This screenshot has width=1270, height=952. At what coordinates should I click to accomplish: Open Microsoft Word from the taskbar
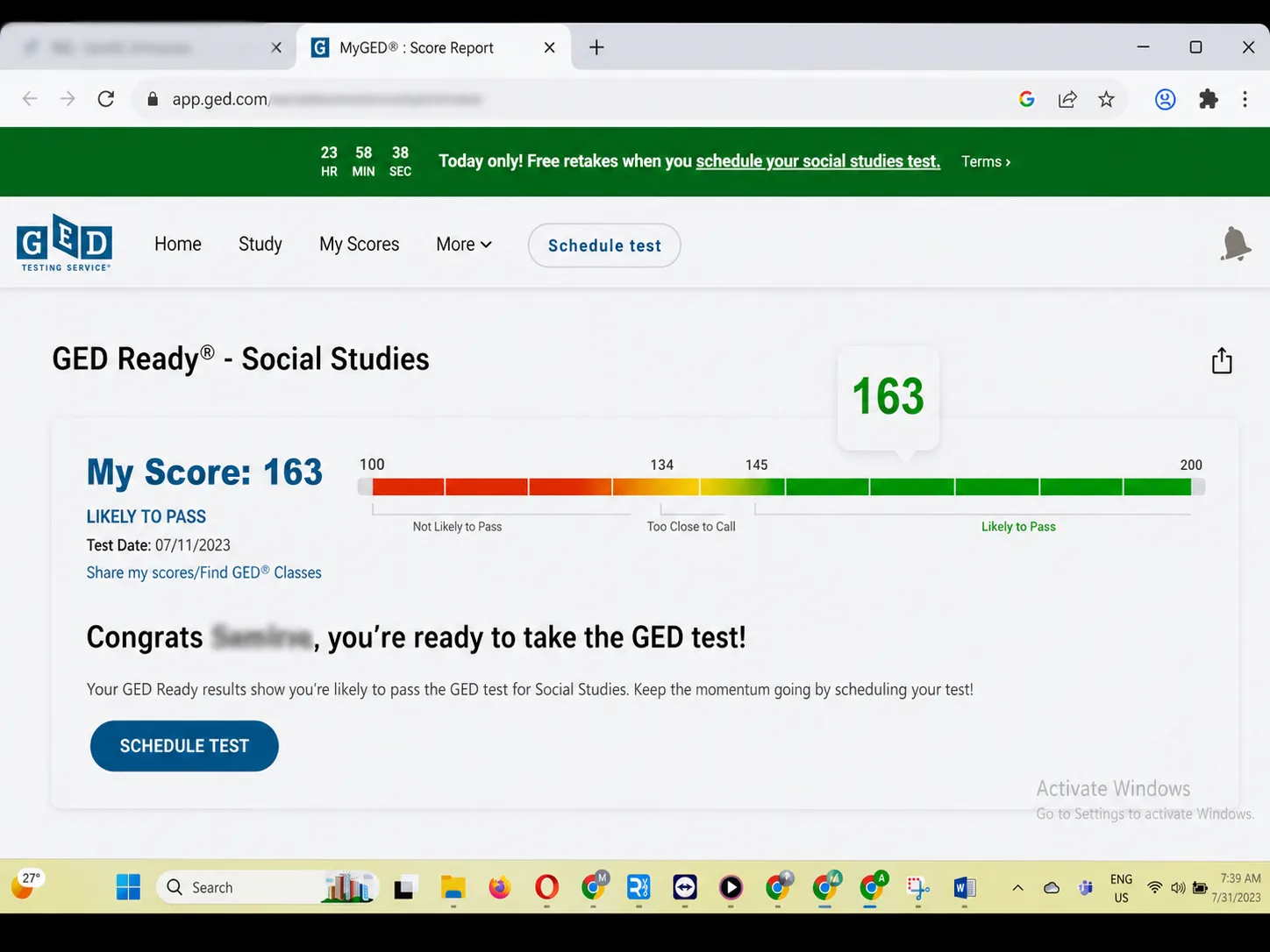(x=965, y=887)
